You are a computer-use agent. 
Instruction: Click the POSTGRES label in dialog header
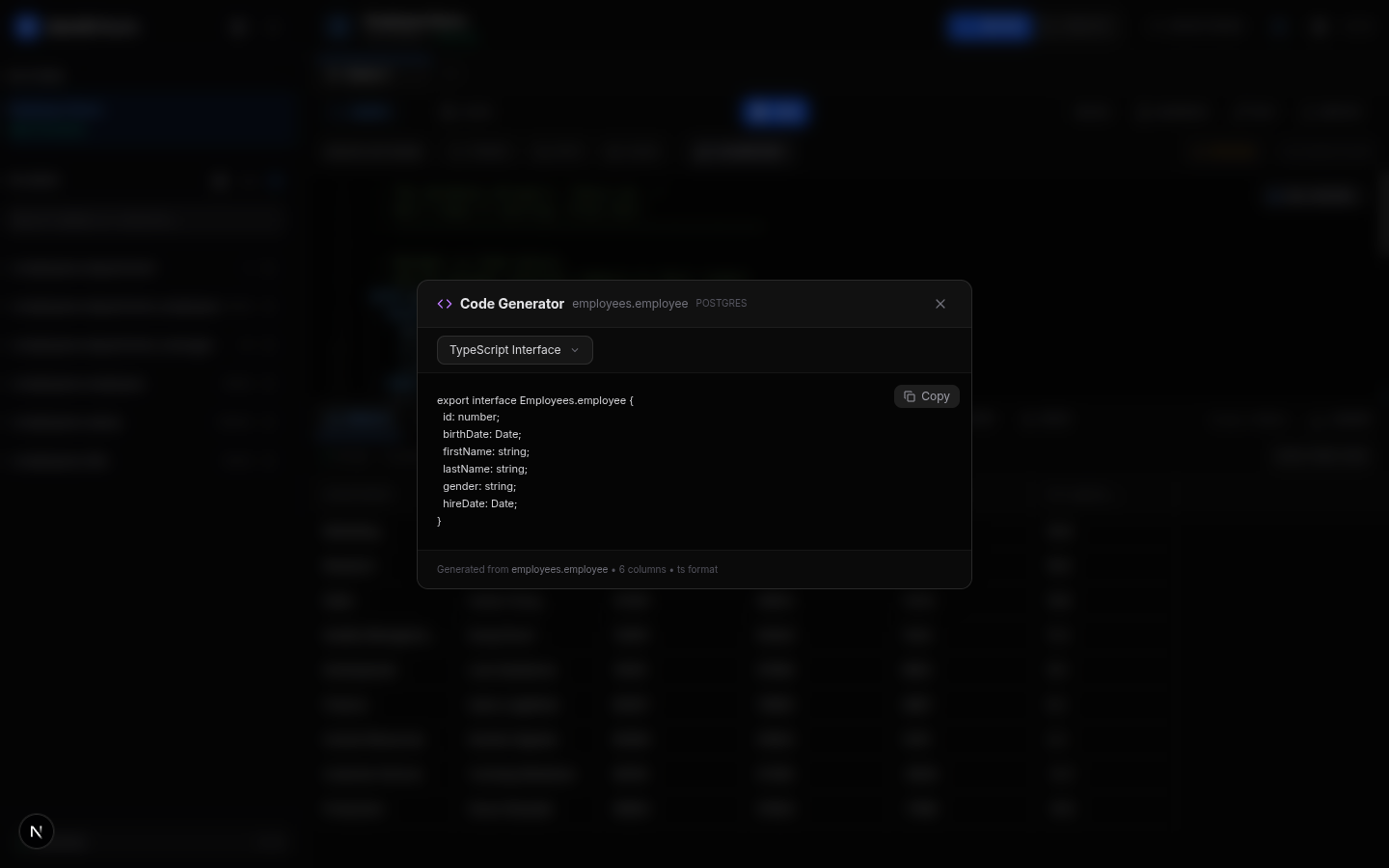point(722,304)
